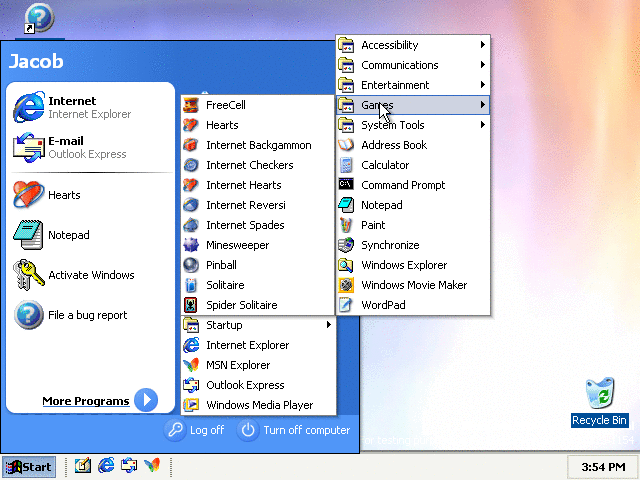
Task: Click the Pinball ball icon
Action: point(191,265)
